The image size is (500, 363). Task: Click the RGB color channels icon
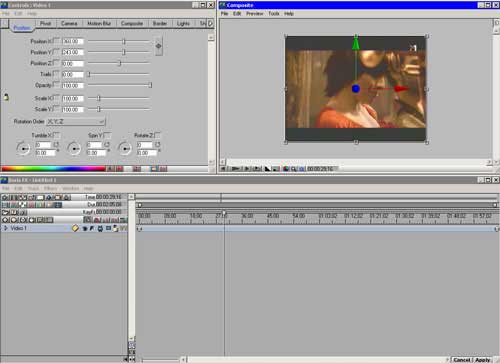tap(286, 169)
